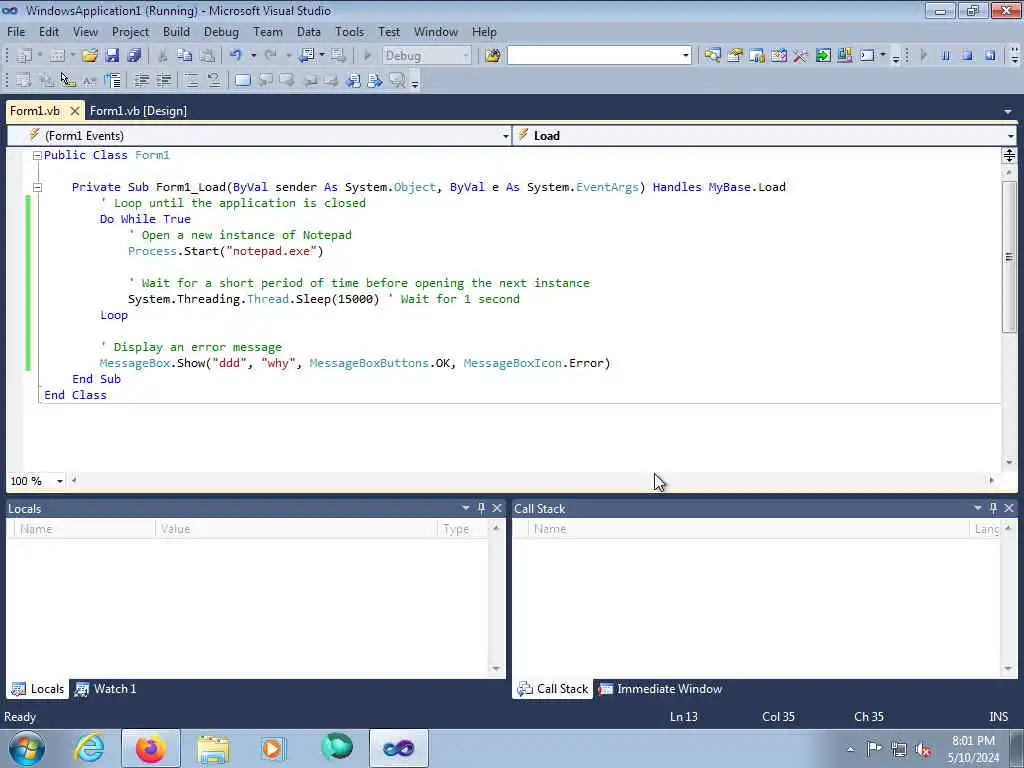The width and height of the screenshot is (1024, 768).
Task: Click the Windows Start orb
Action: tap(26, 748)
